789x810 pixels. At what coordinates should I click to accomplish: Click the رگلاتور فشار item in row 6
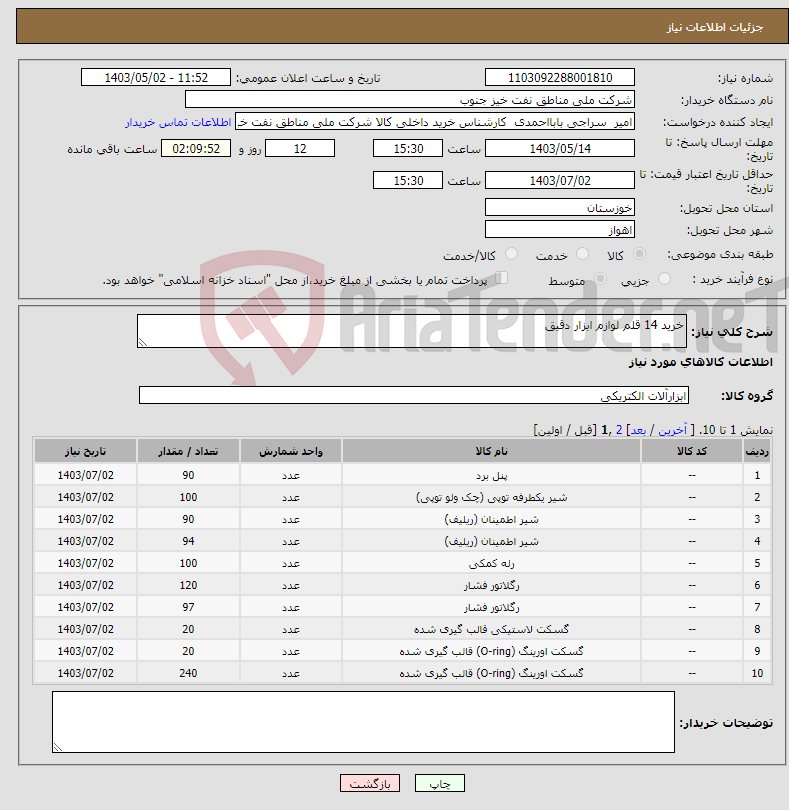click(491, 585)
